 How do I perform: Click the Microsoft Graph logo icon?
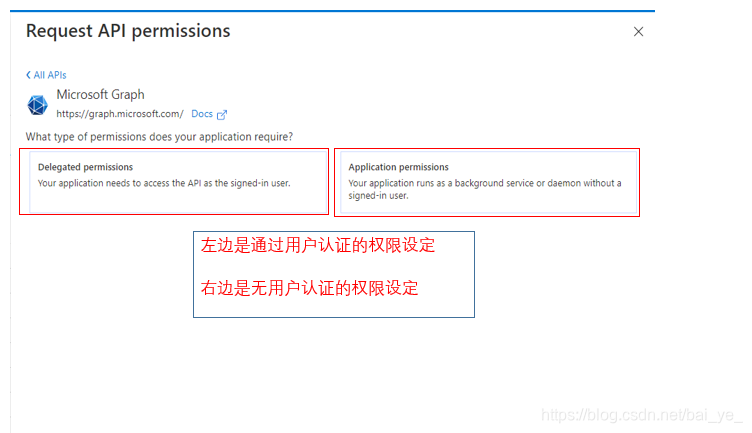click(x=37, y=105)
